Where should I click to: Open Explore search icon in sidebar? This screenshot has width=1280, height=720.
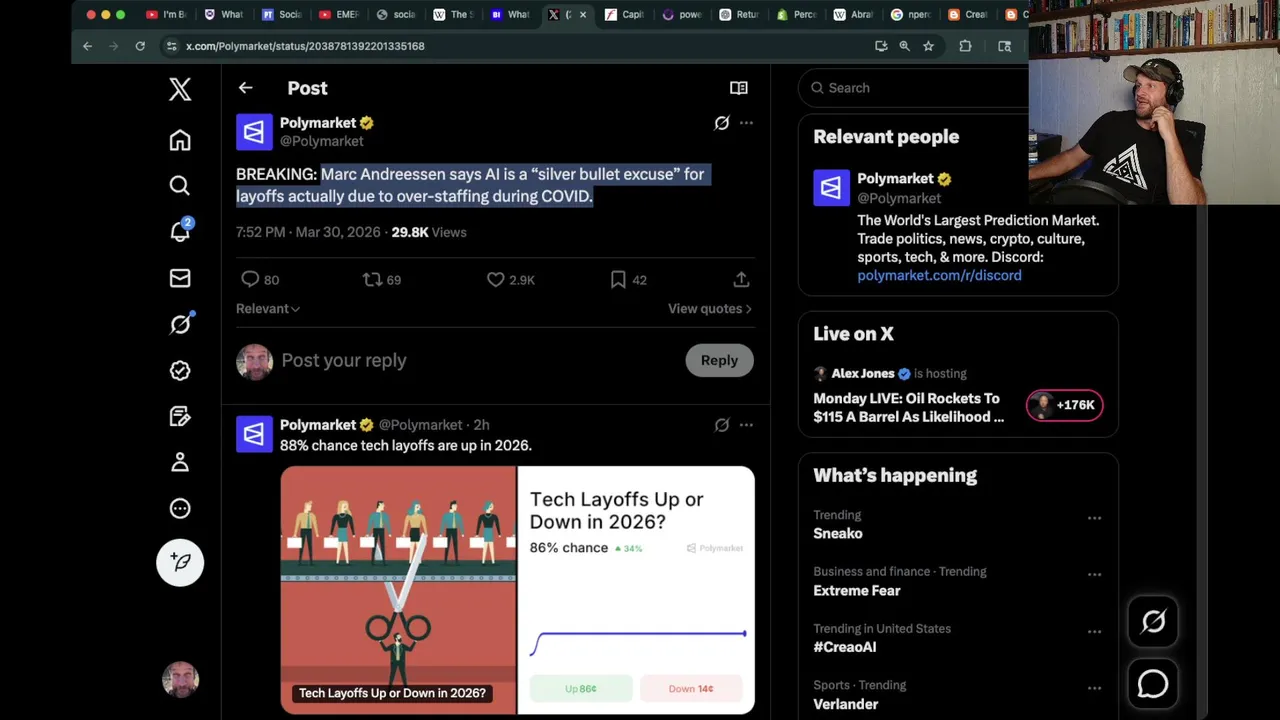pyautogui.click(x=180, y=186)
